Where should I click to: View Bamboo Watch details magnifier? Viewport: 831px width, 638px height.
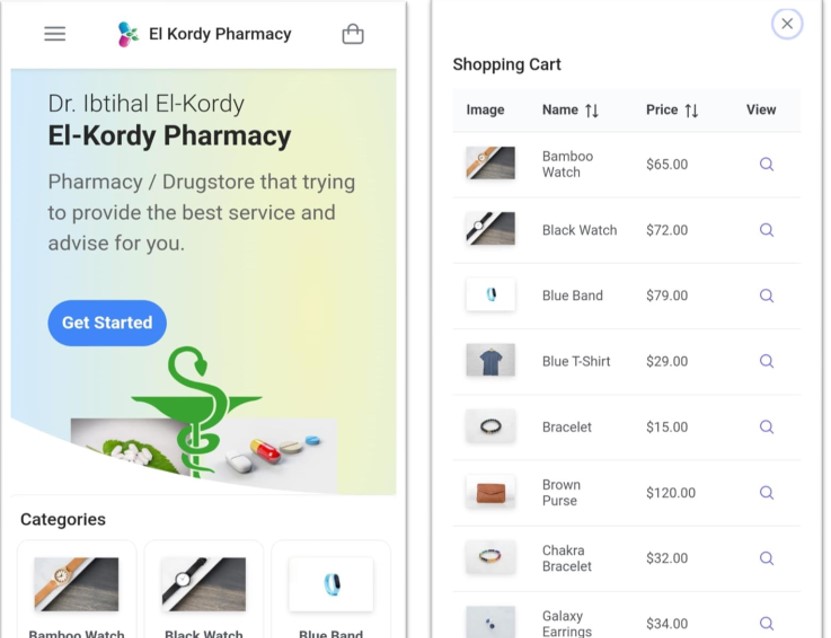coord(766,164)
